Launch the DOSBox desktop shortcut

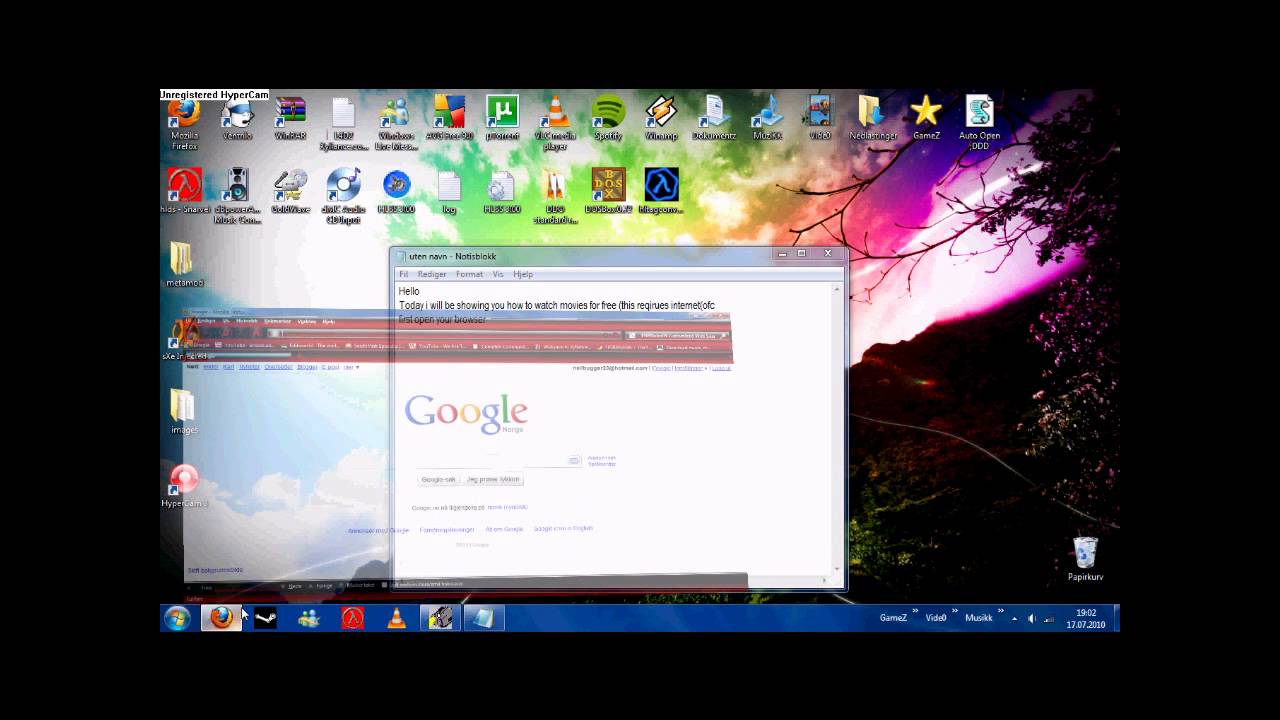(x=608, y=192)
